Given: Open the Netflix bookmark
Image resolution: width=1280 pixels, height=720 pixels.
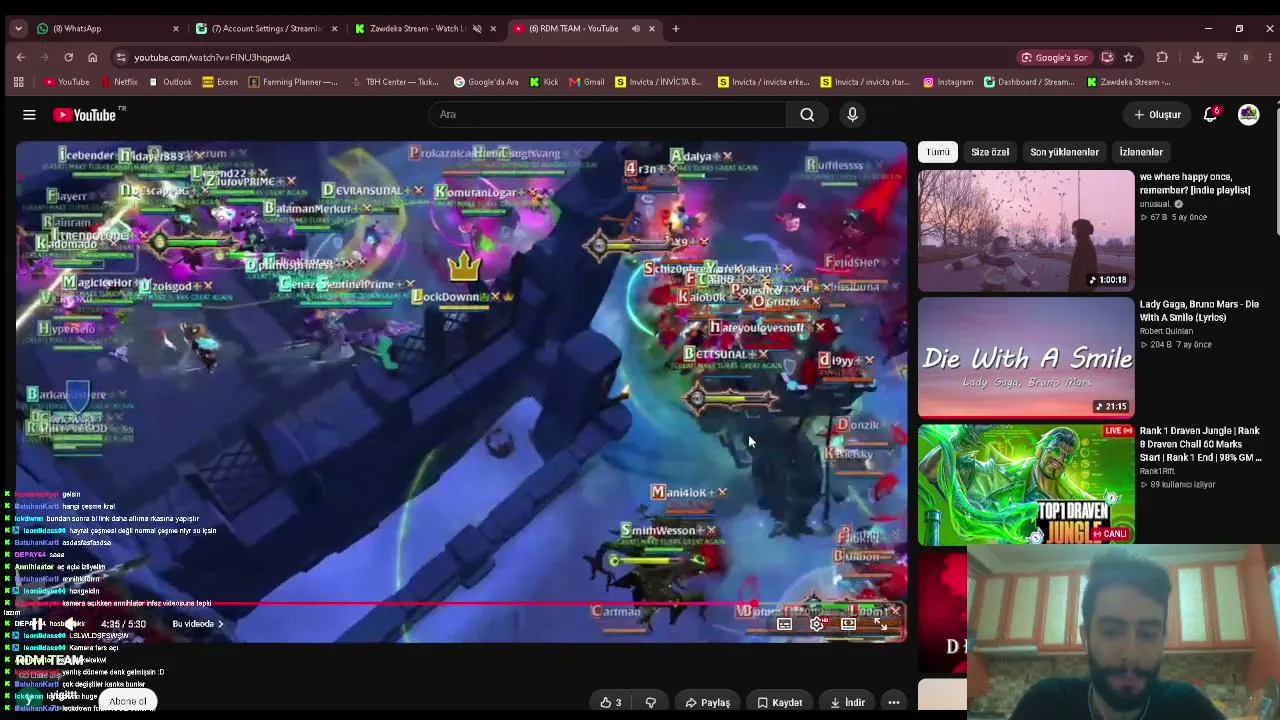Looking at the screenshot, I should [x=118, y=82].
